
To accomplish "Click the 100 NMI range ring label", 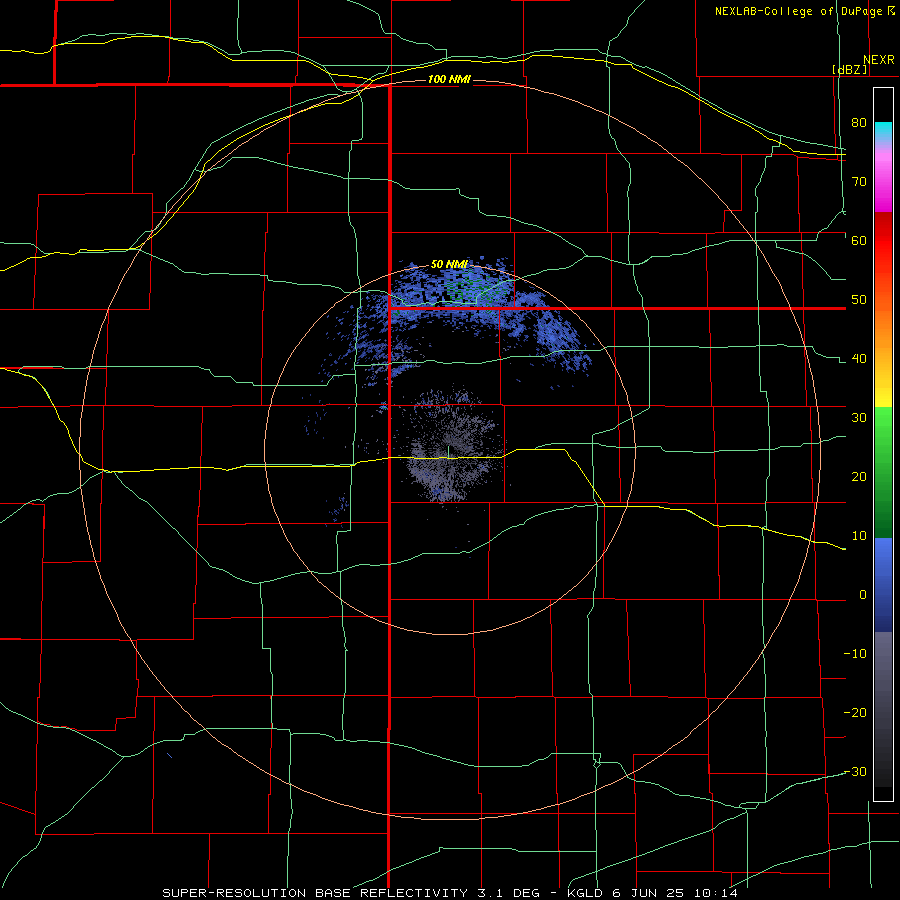I will point(449,79).
